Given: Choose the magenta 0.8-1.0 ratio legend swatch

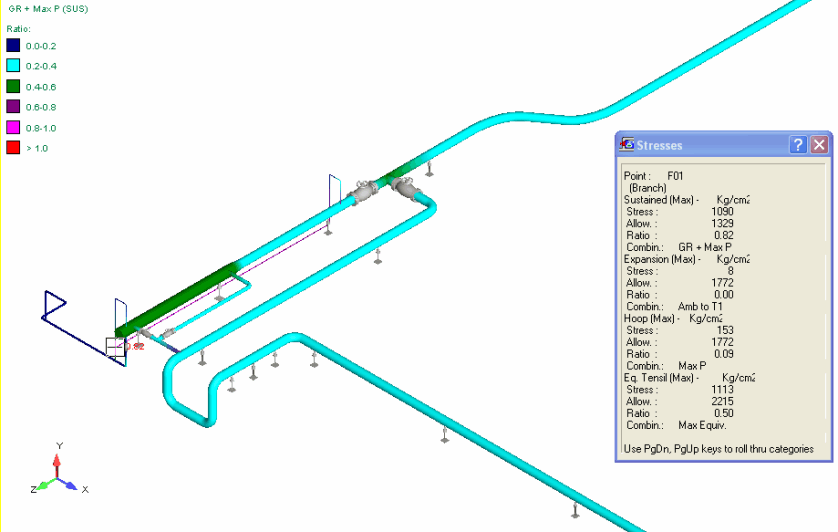Looking at the screenshot, I should (13, 127).
